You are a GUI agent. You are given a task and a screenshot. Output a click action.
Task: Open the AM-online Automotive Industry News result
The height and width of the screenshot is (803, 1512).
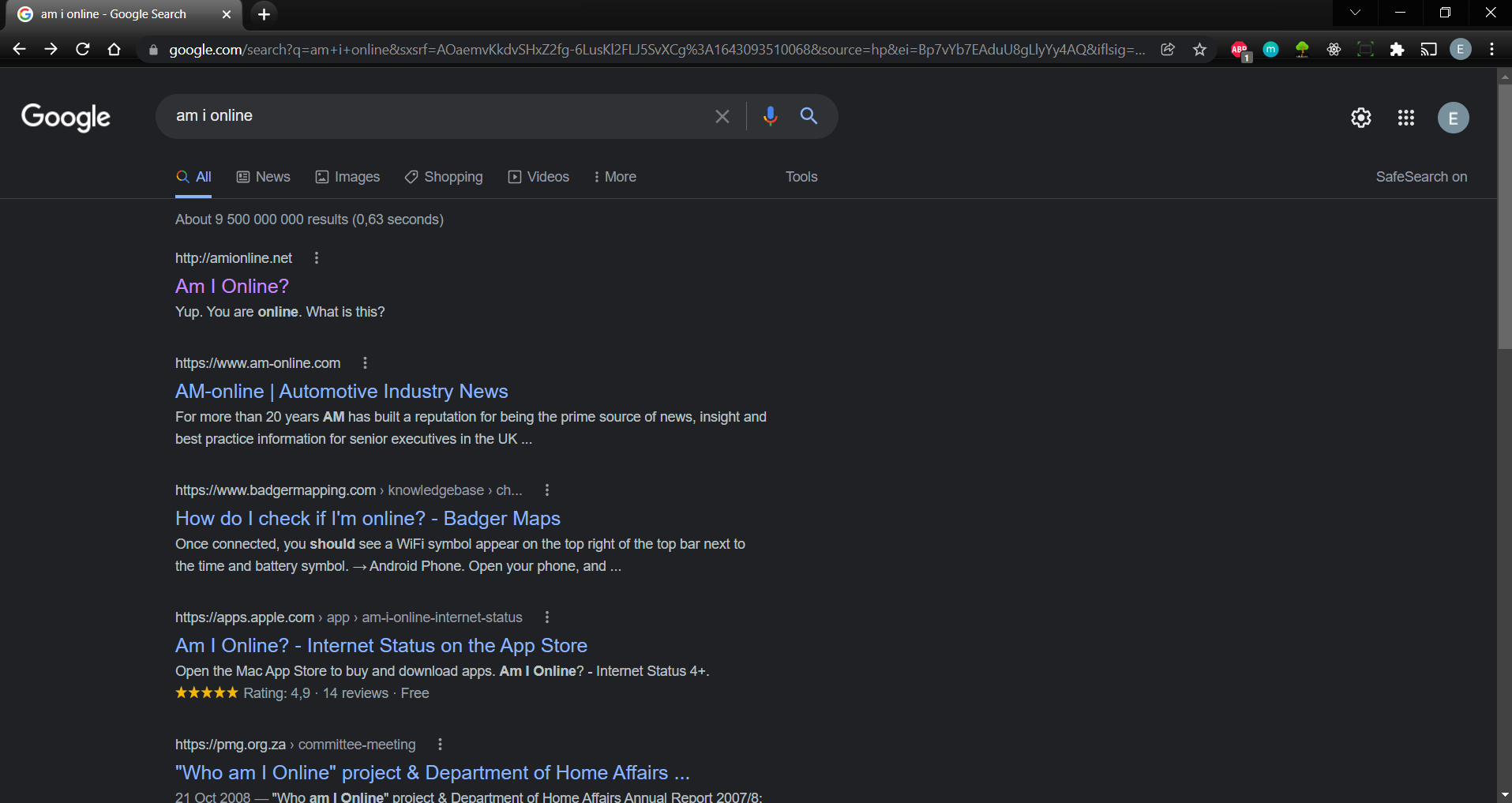coord(341,391)
